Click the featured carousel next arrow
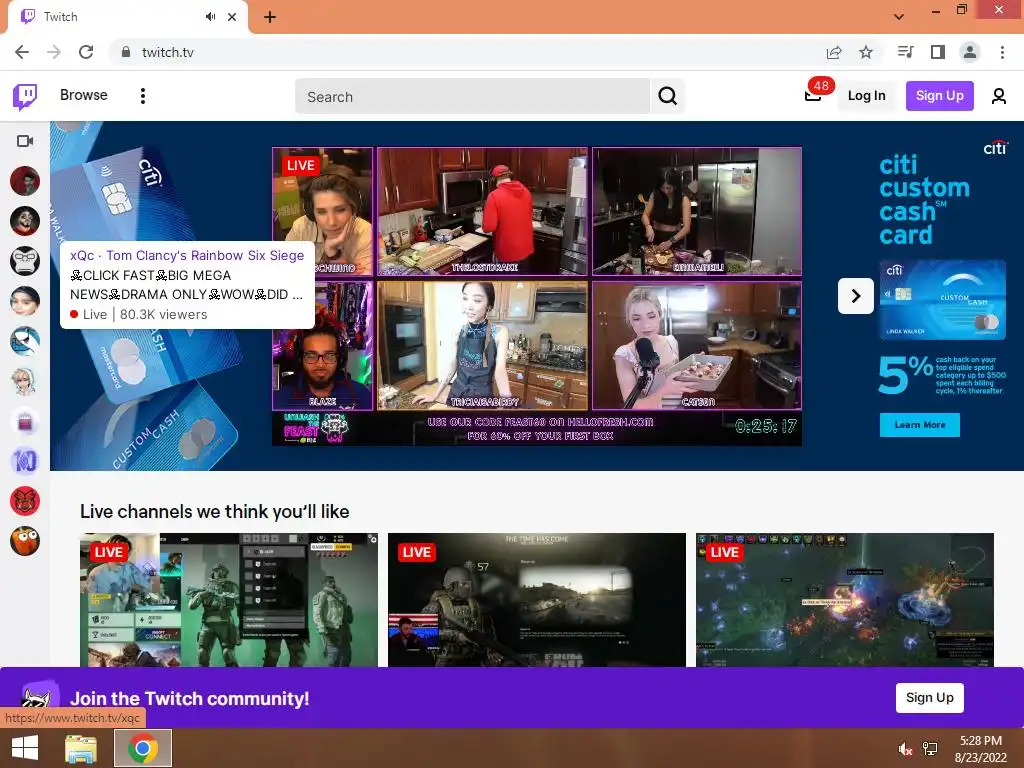Screen dimensions: 1024x768 point(856,296)
